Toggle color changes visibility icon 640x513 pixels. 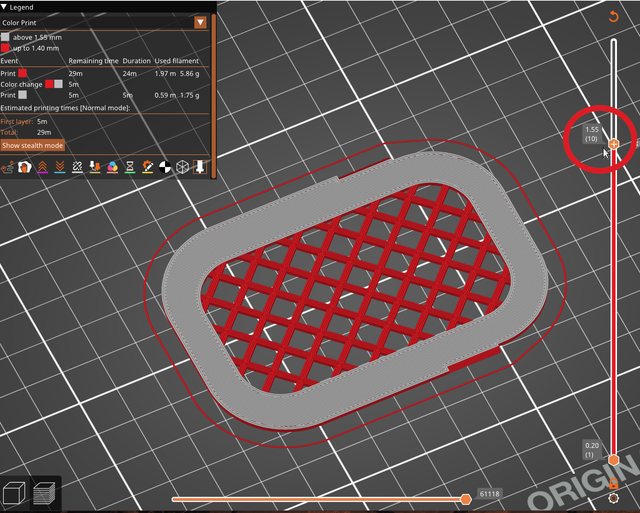coord(112,167)
